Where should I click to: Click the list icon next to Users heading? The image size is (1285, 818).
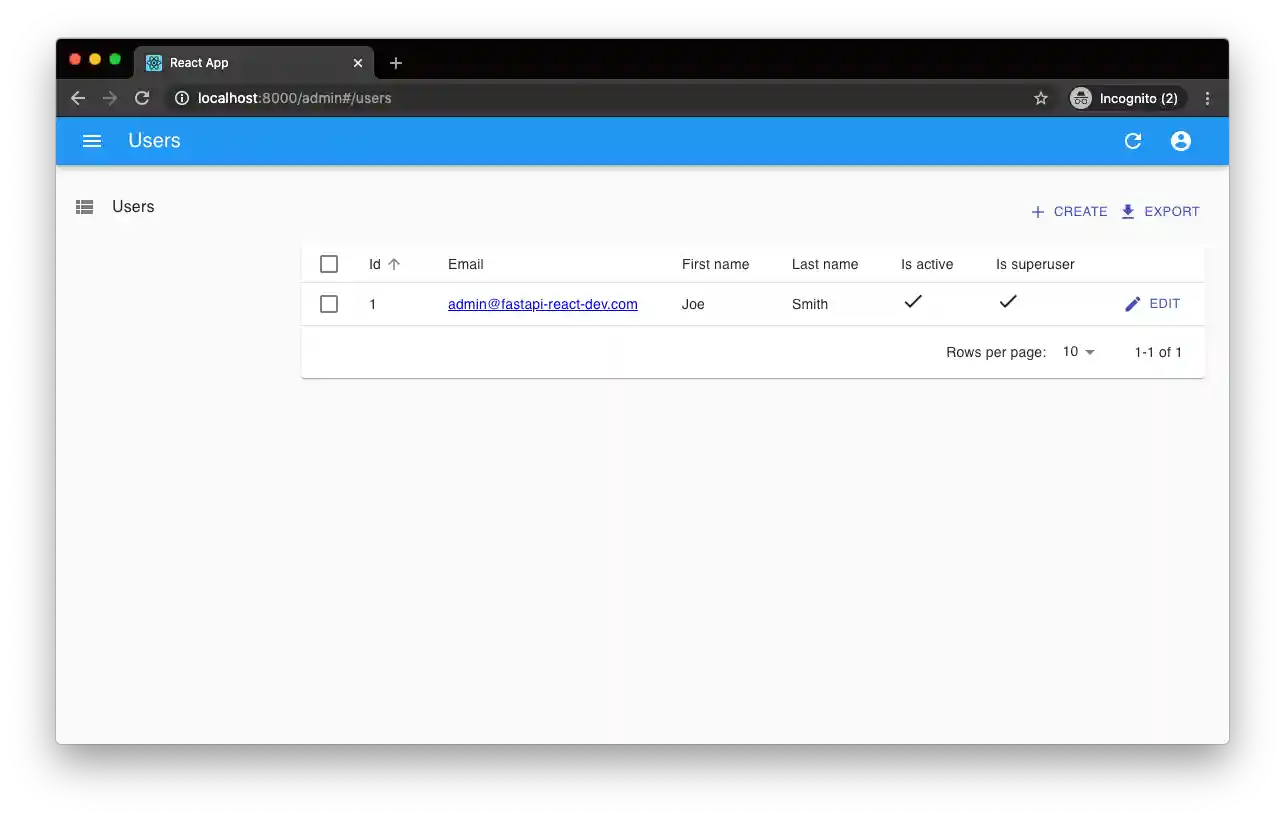[x=84, y=206]
